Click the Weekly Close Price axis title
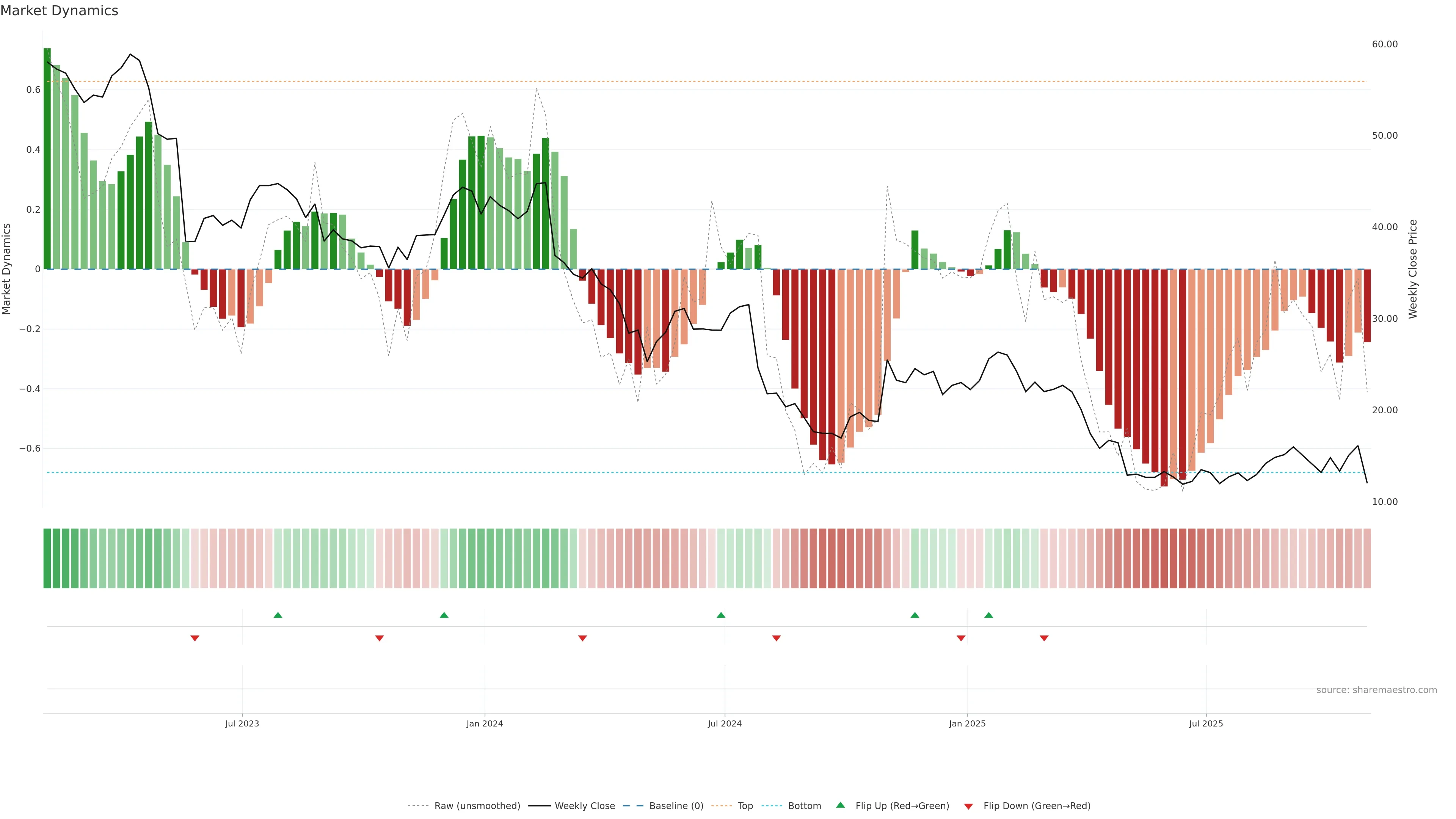The height and width of the screenshot is (819, 1456). tap(1413, 269)
